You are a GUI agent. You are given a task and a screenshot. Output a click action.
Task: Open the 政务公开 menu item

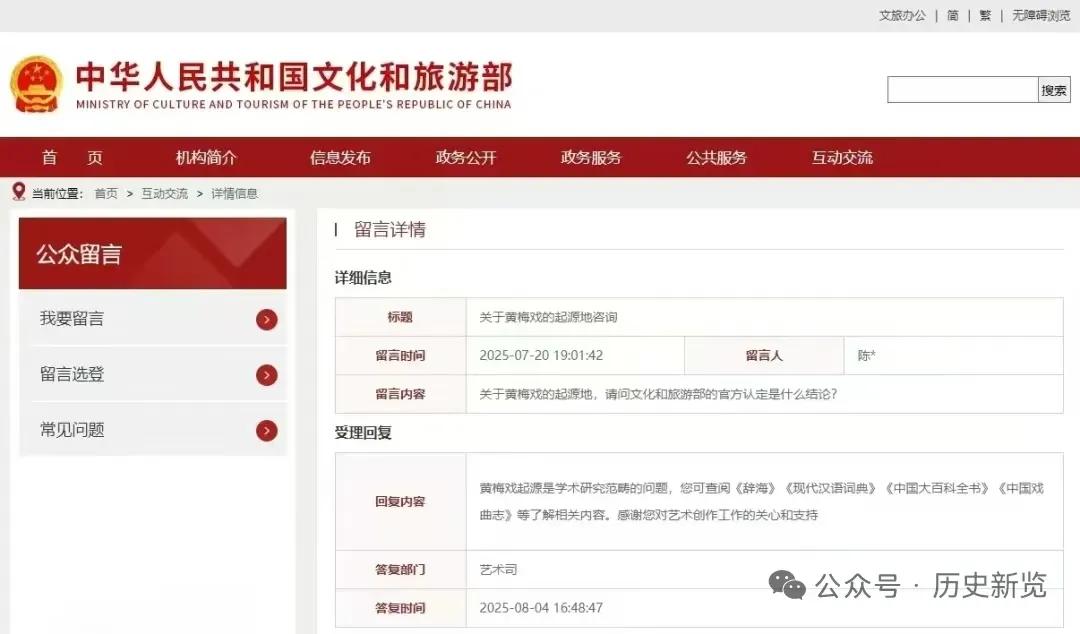(466, 158)
